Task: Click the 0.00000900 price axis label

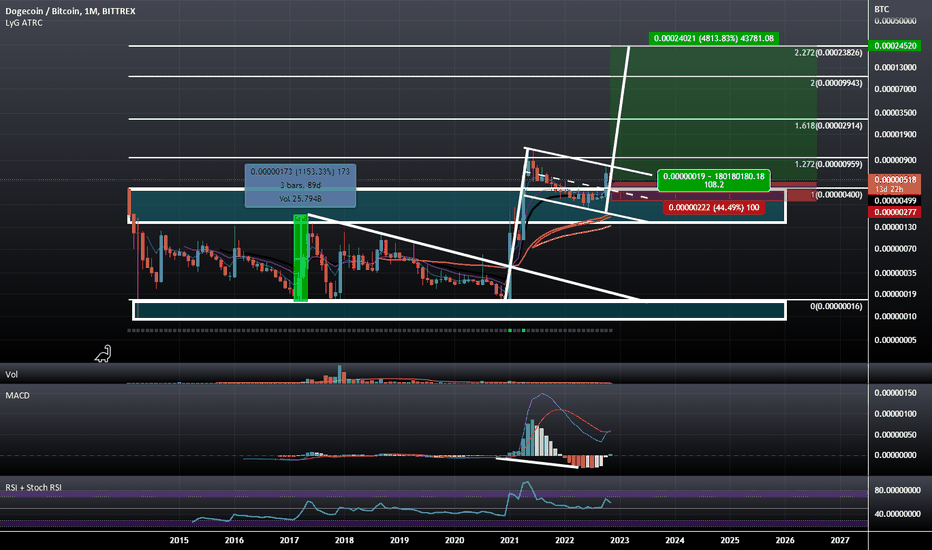Action: [895, 161]
